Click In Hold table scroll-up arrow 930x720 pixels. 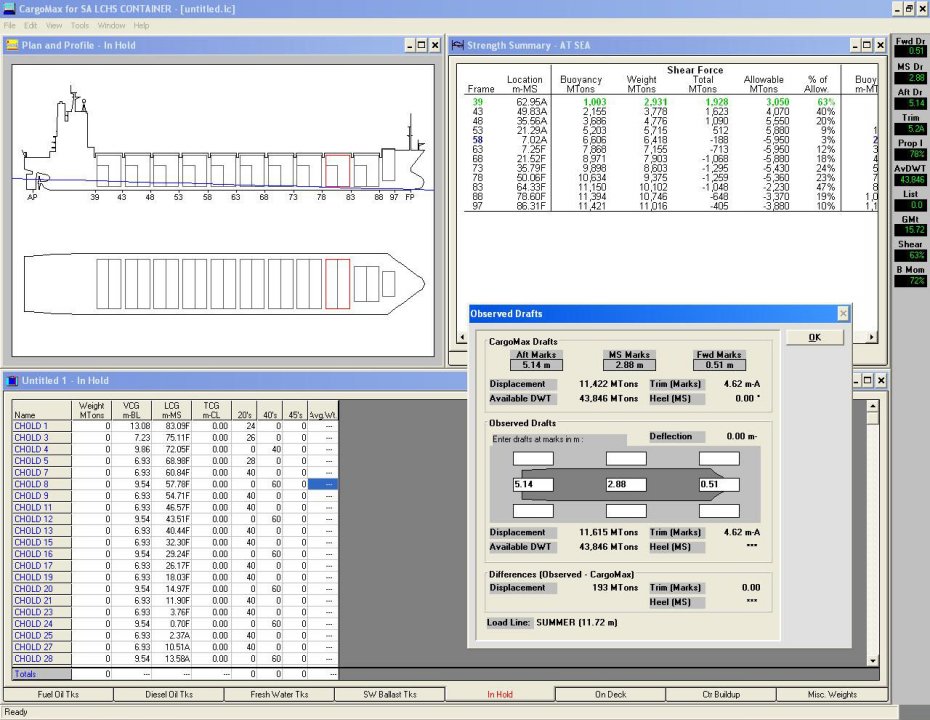872,406
